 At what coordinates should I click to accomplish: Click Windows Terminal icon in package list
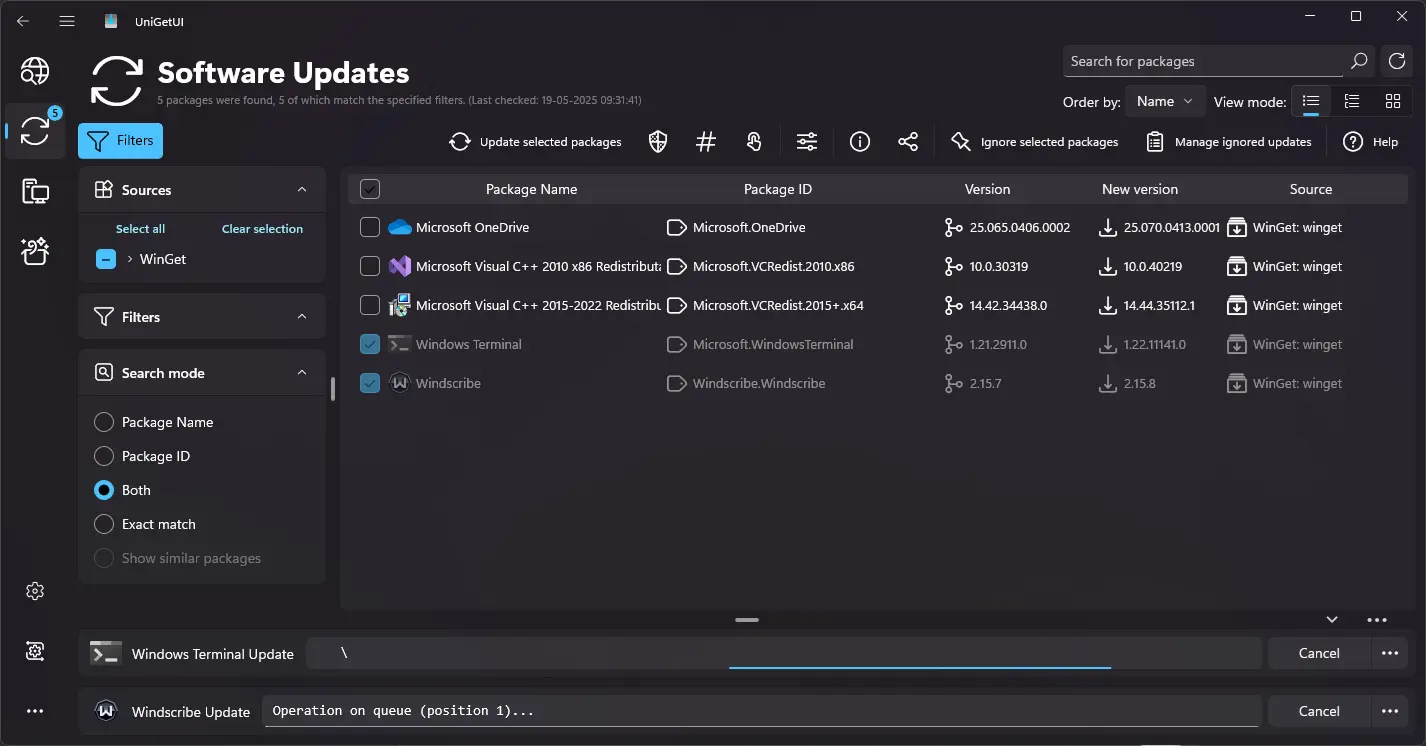click(x=400, y=344)
